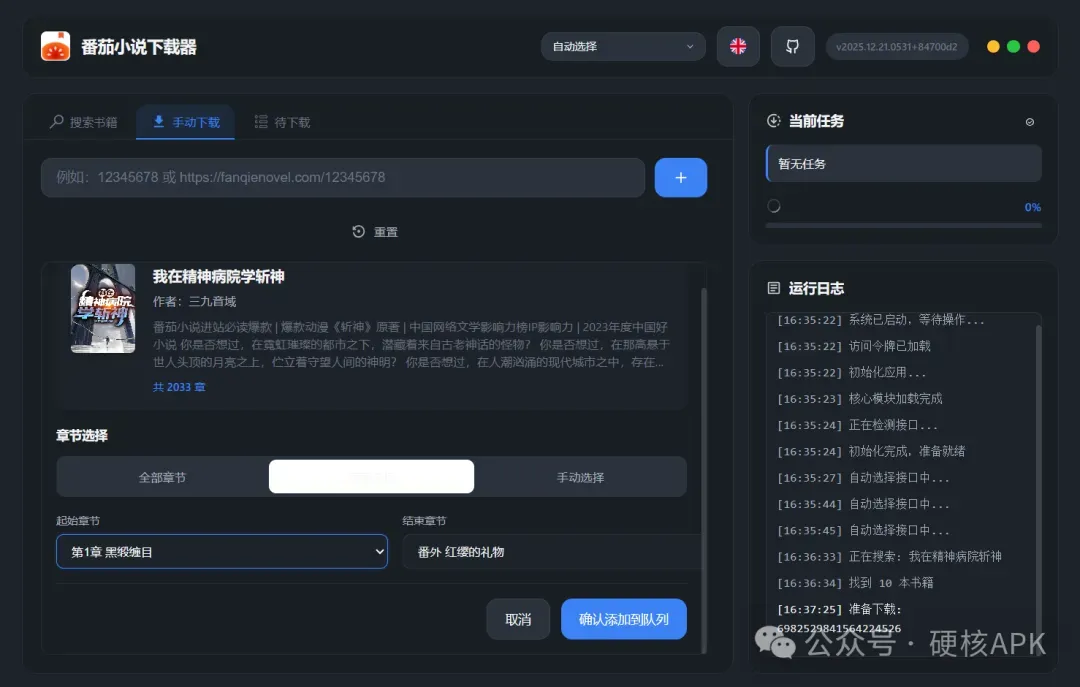Click the book panel vertical scrollbar
The width and height of the screenshot is (1080, 687).
(703, 471)
